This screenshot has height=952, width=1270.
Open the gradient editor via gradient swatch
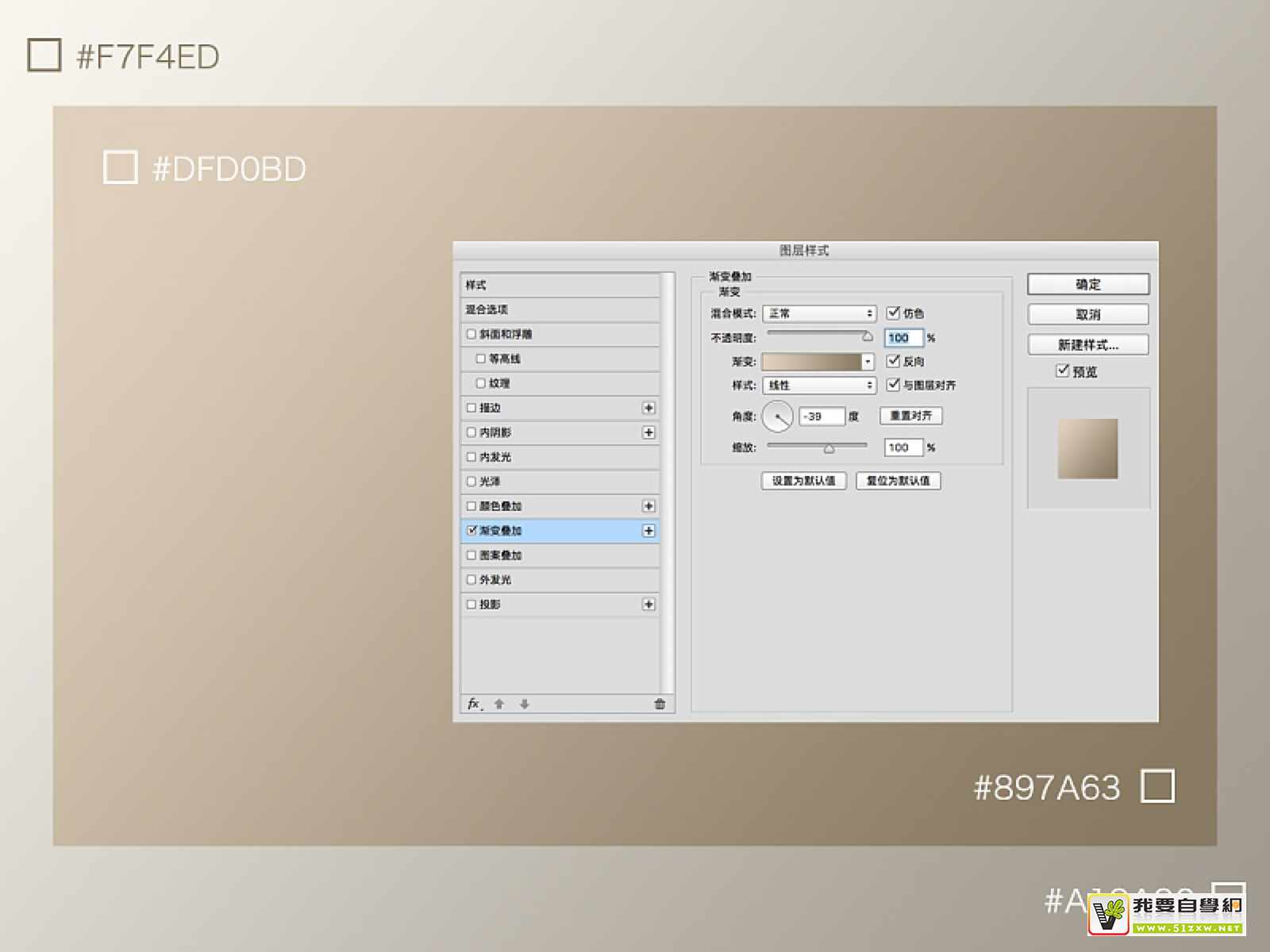(811, 362)
